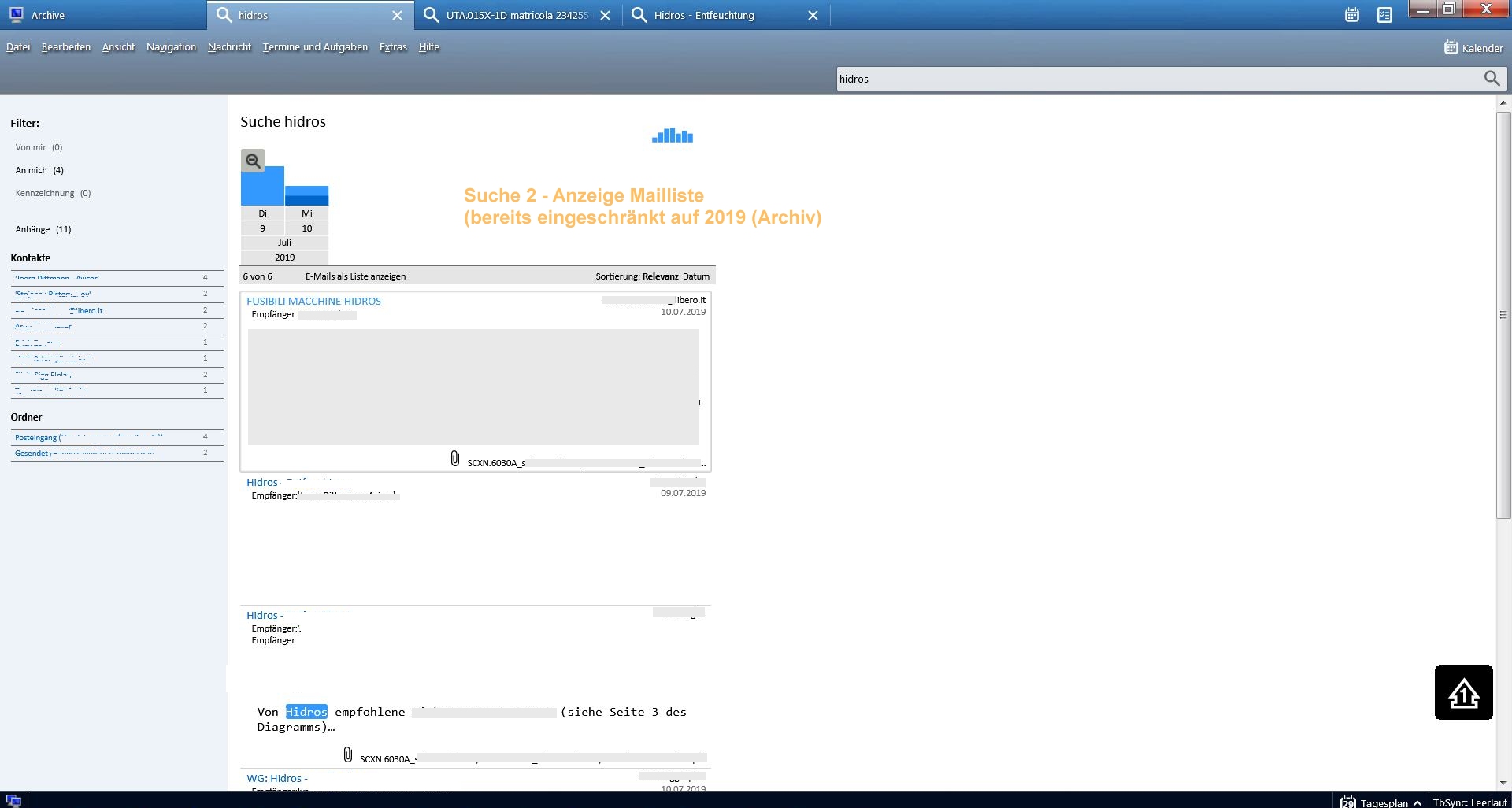The width and height of the screenshot is (1512, 808).
Task: Open the Termine und Aufgaben menu
Action: [x=315, y=47]
